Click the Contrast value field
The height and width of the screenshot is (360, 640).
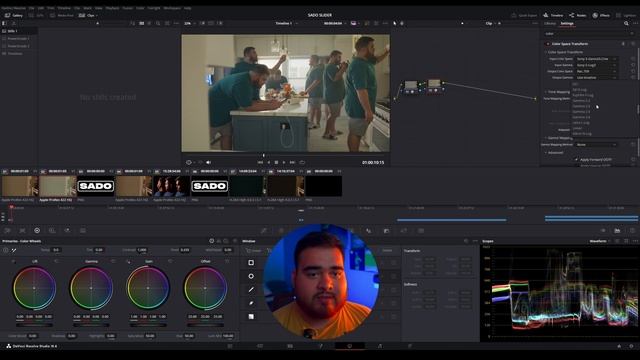(x=142, y=250)
